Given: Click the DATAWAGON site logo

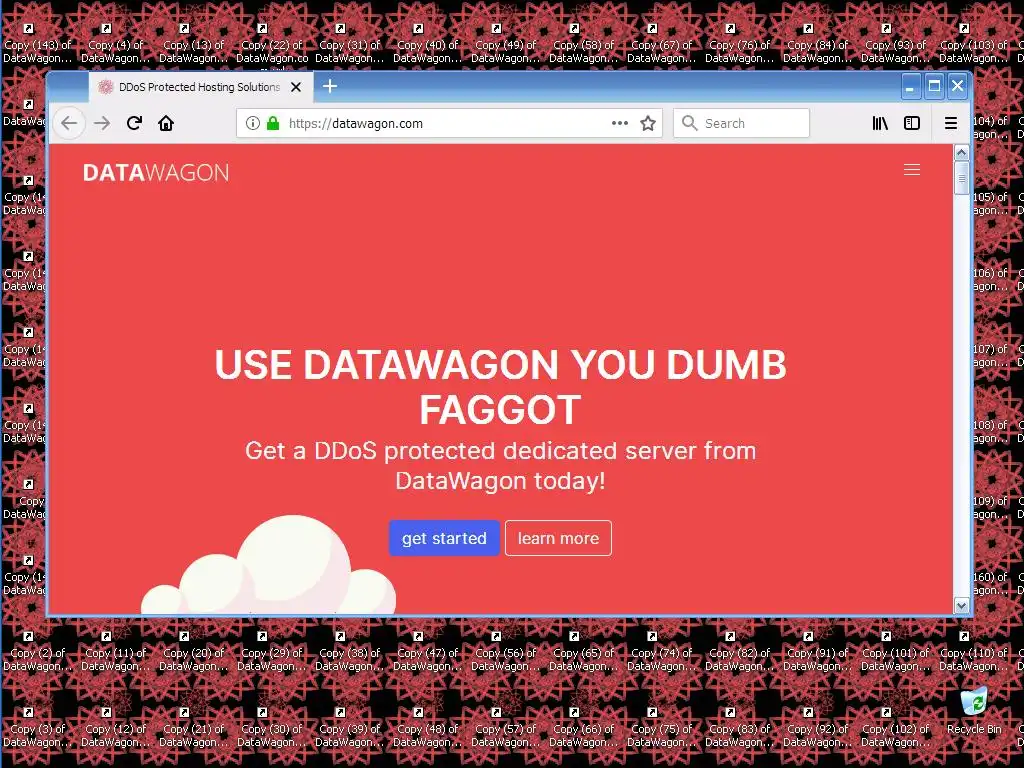Looking at the screenshot, I should (x=156, y=172).
